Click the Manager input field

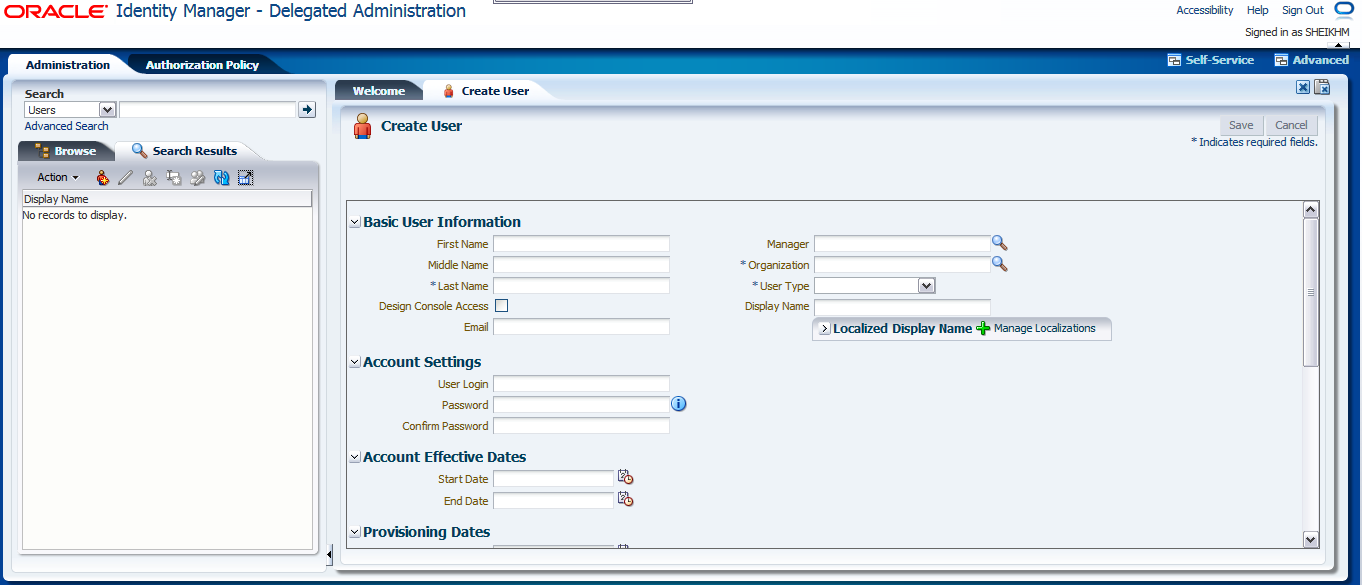[902, 243]
